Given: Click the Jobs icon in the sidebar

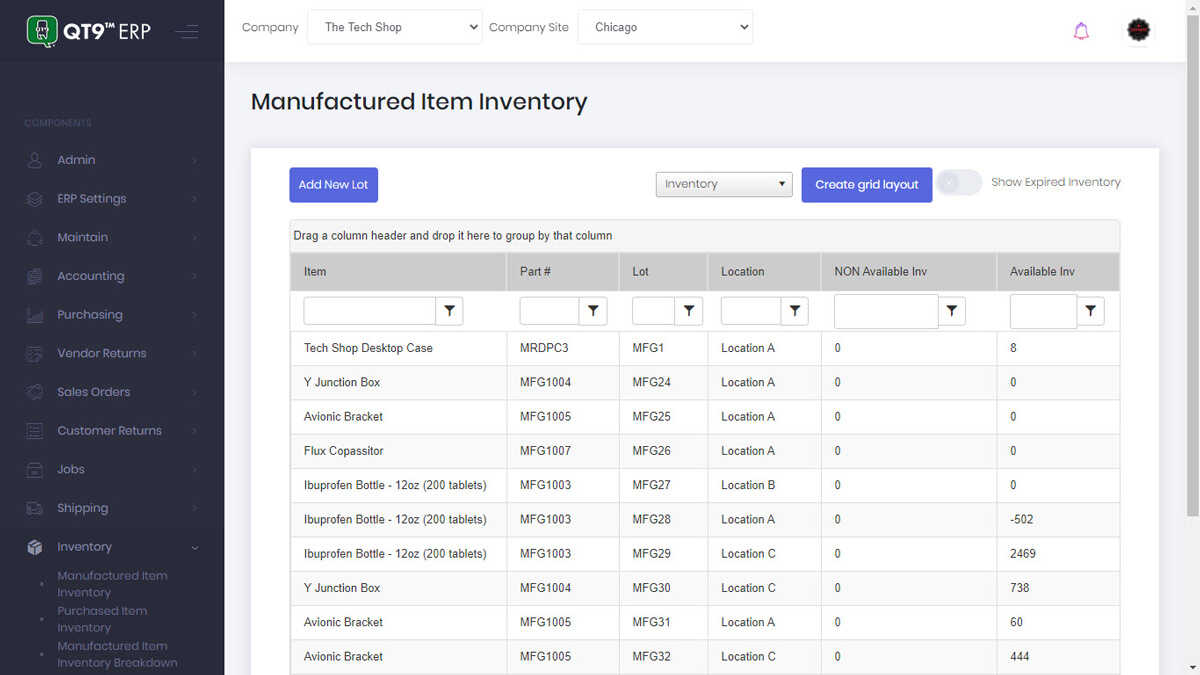Looking at the screenshot, I should pyautogui.click(x=35, y=469).
